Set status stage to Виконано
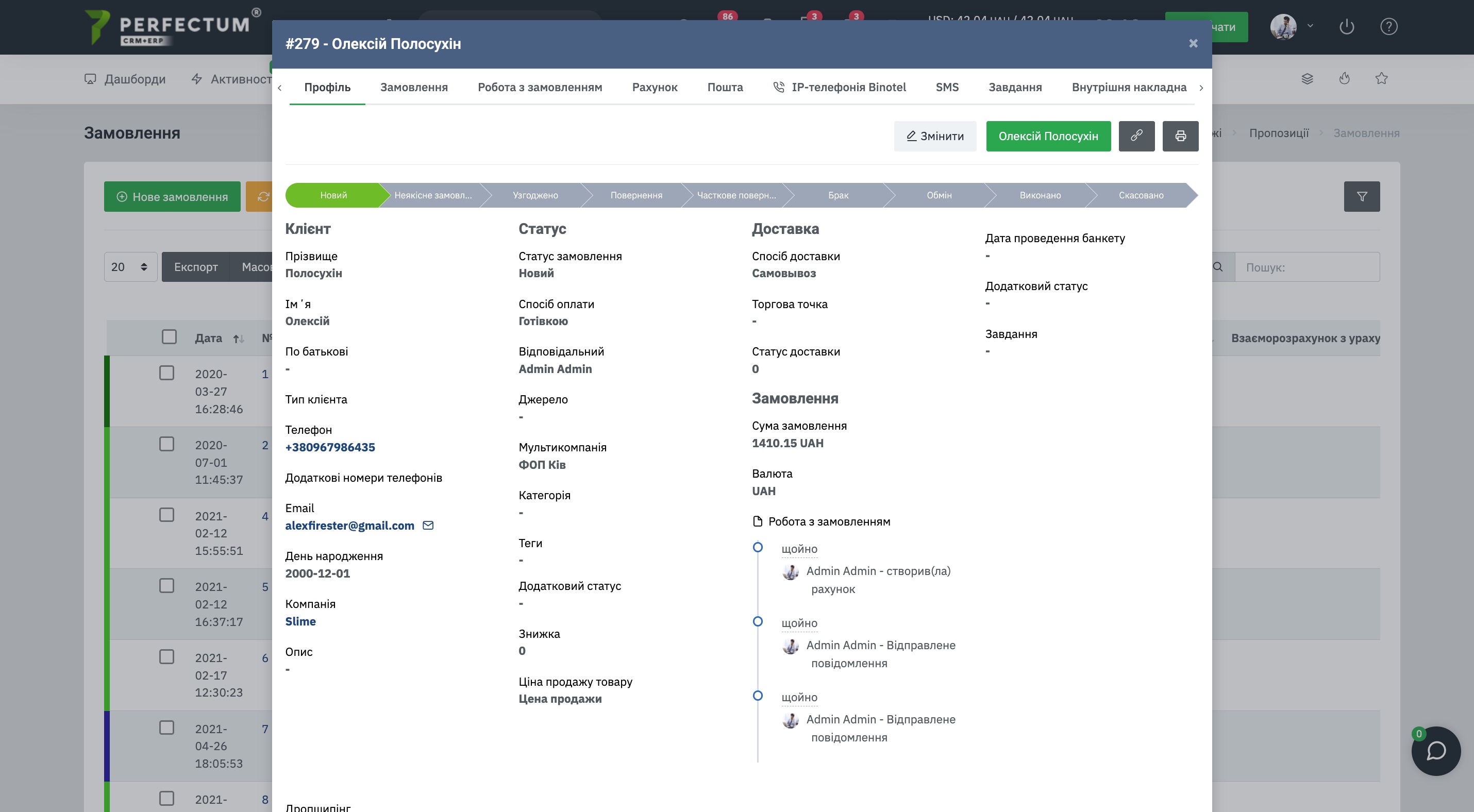Screen dimensions: 1474x812 pos(1040,196)
